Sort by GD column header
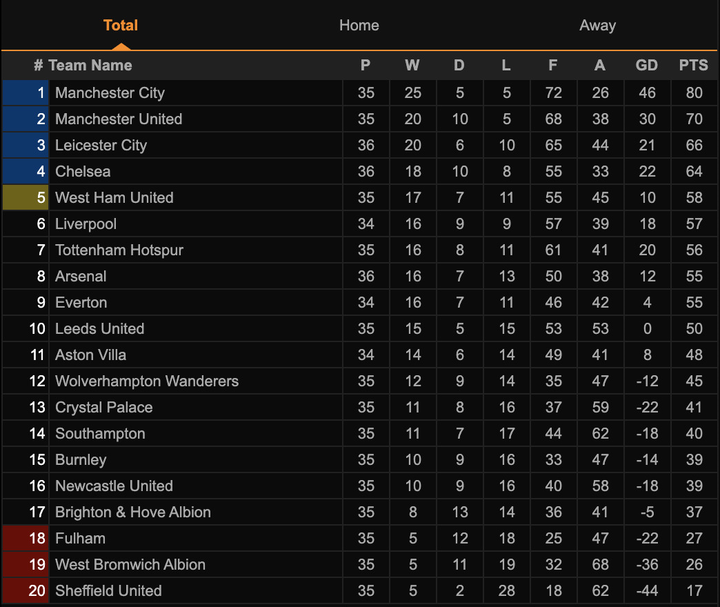This screenshot has width=720, height=607. [x=647, y=65]
